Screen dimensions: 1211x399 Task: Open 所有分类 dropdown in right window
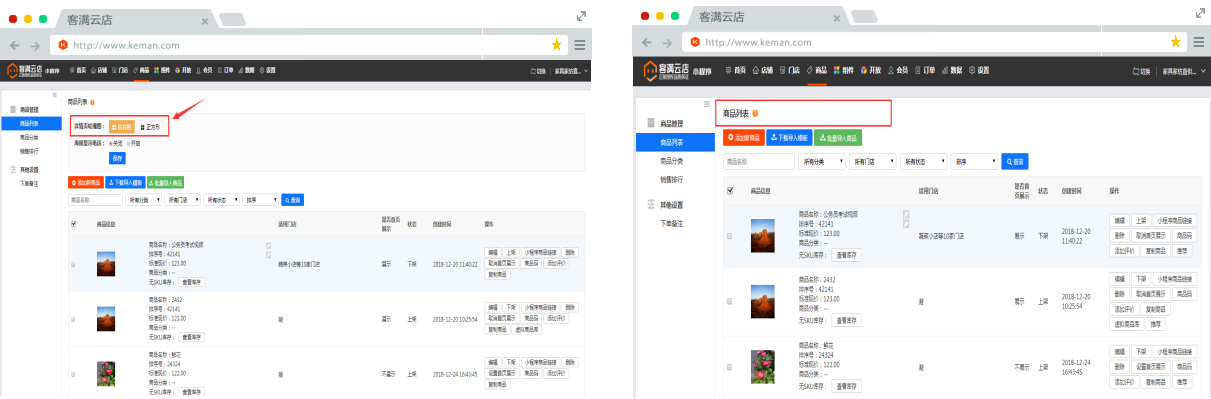[x=822, y=161]
